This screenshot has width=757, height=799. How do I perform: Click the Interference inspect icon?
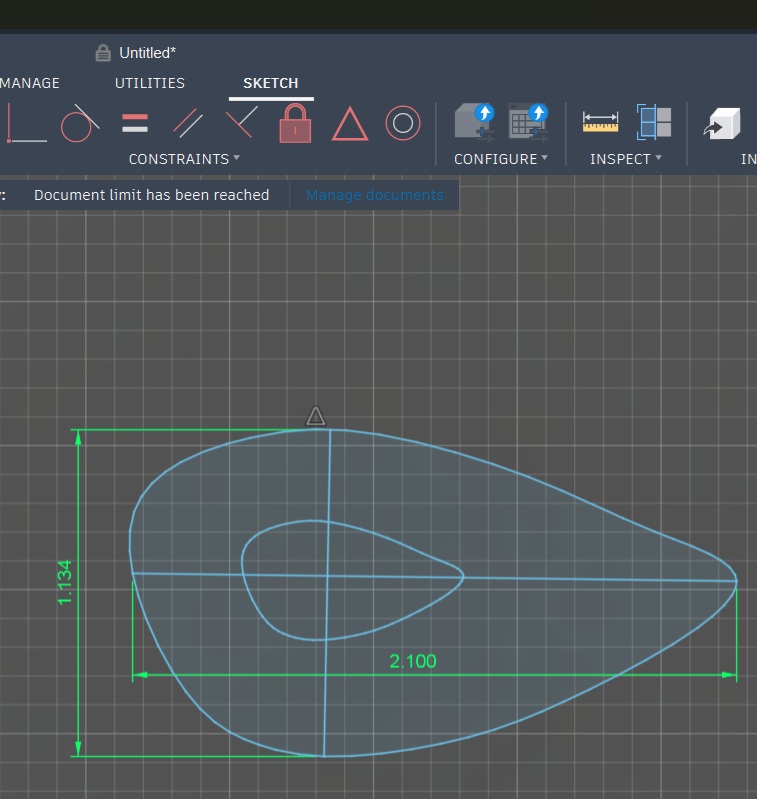(x=654, y=122)
